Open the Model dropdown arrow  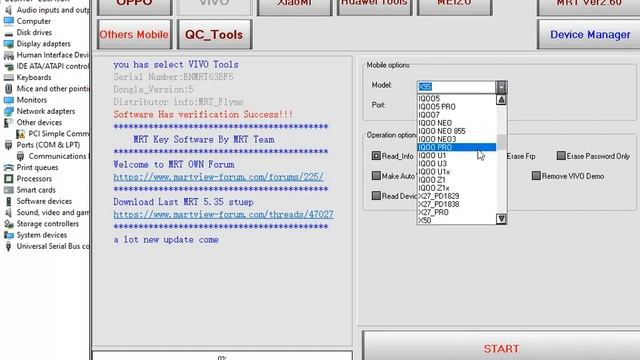coord(502,87)
